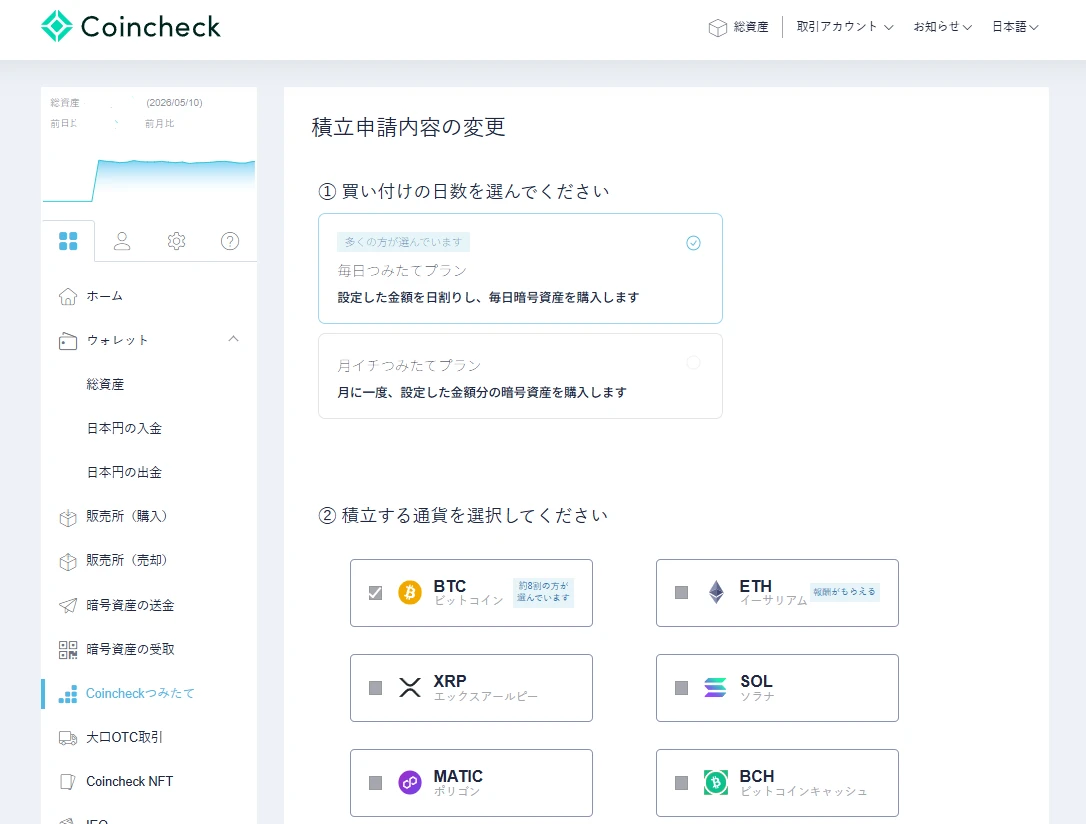Open the help question mark icon
Viewport: 1086px width, 824px height.
(230, 241)
